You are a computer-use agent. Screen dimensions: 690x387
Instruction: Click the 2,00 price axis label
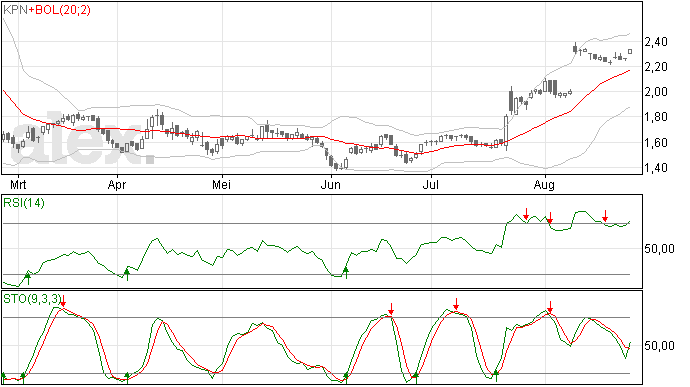656,92
